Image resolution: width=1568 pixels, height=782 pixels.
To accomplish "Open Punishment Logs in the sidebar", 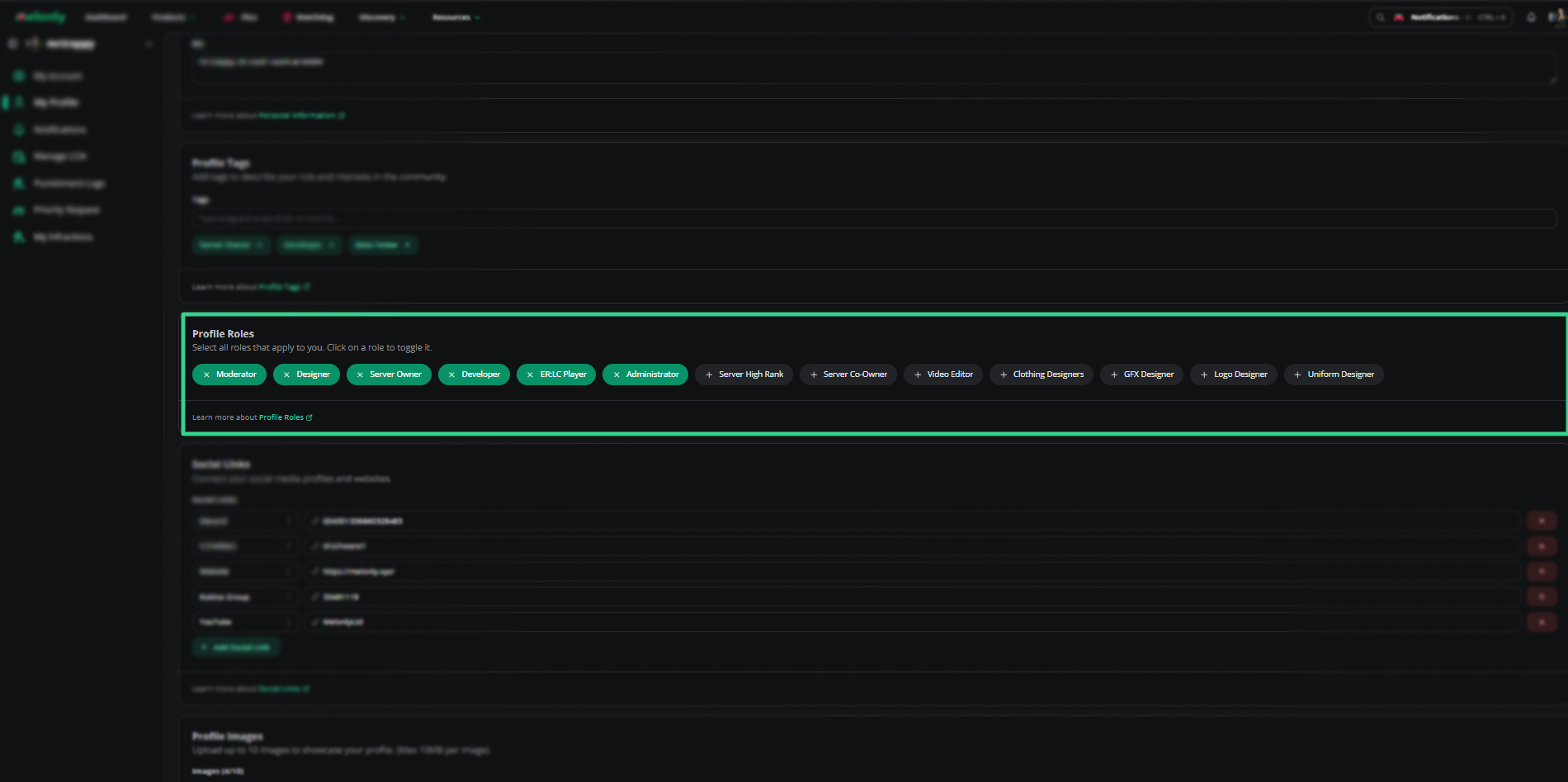I will pyautogui.click(x=68, y=183).
